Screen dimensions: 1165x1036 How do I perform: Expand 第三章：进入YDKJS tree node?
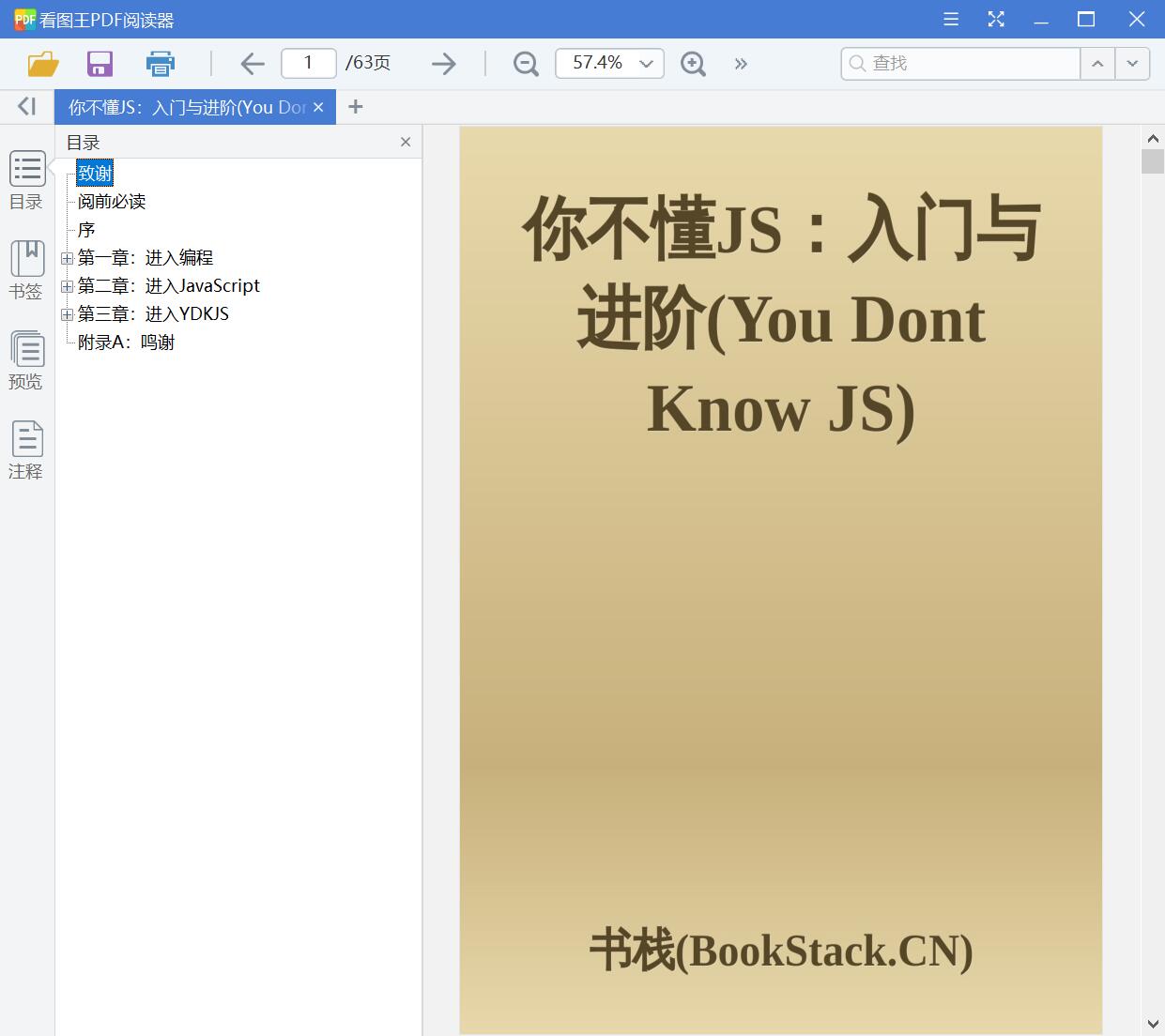[x=67, y=314]
